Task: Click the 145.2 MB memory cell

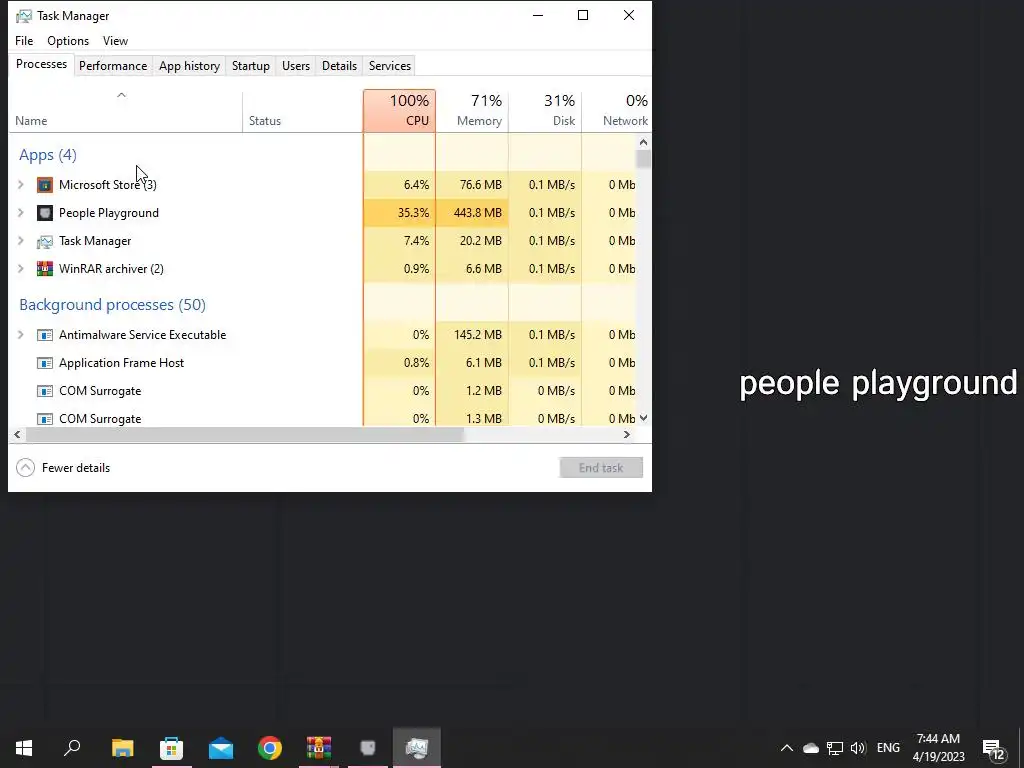Action: click(472, 335)
